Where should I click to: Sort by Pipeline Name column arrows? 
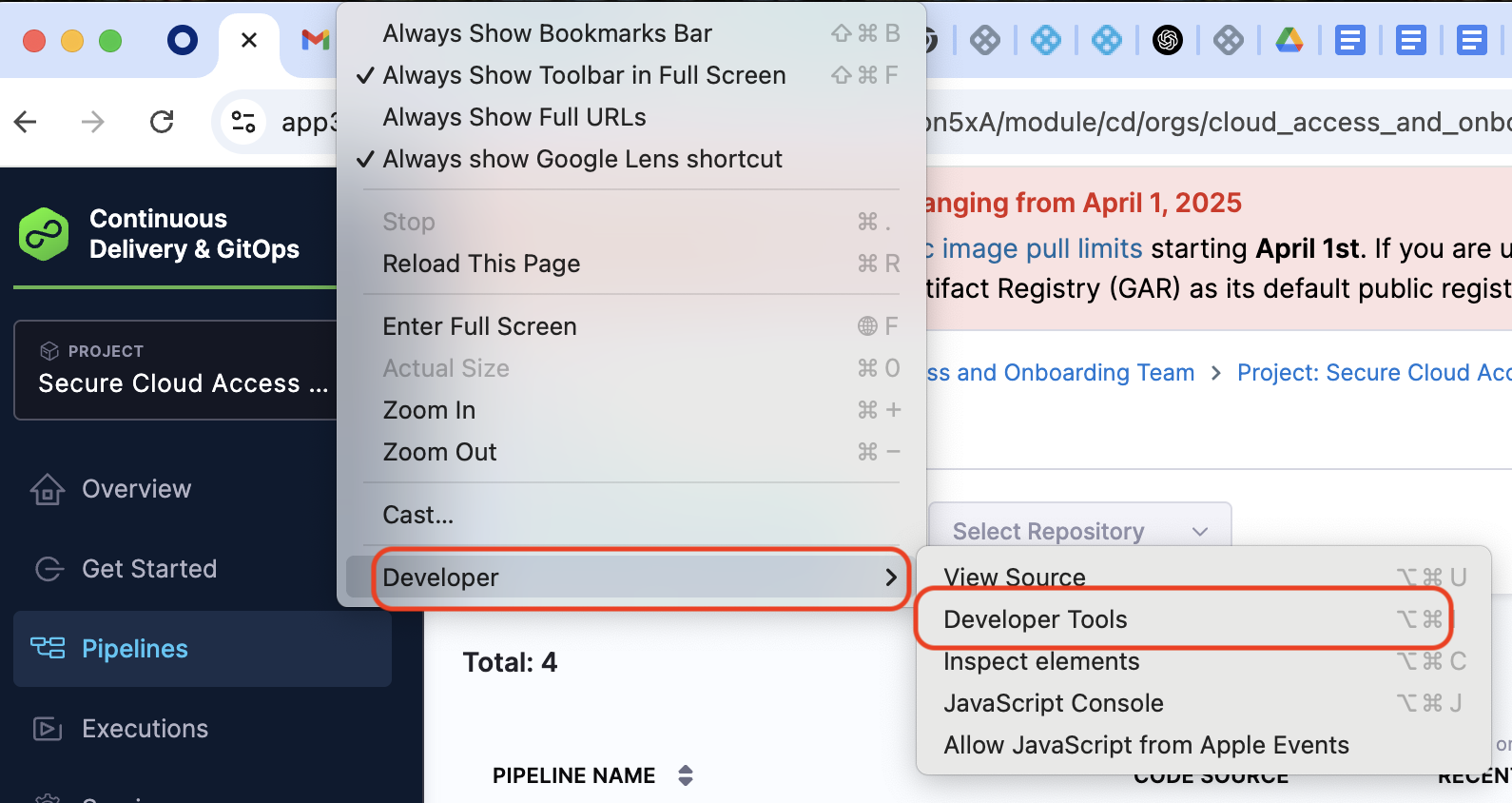coord(686,775)
